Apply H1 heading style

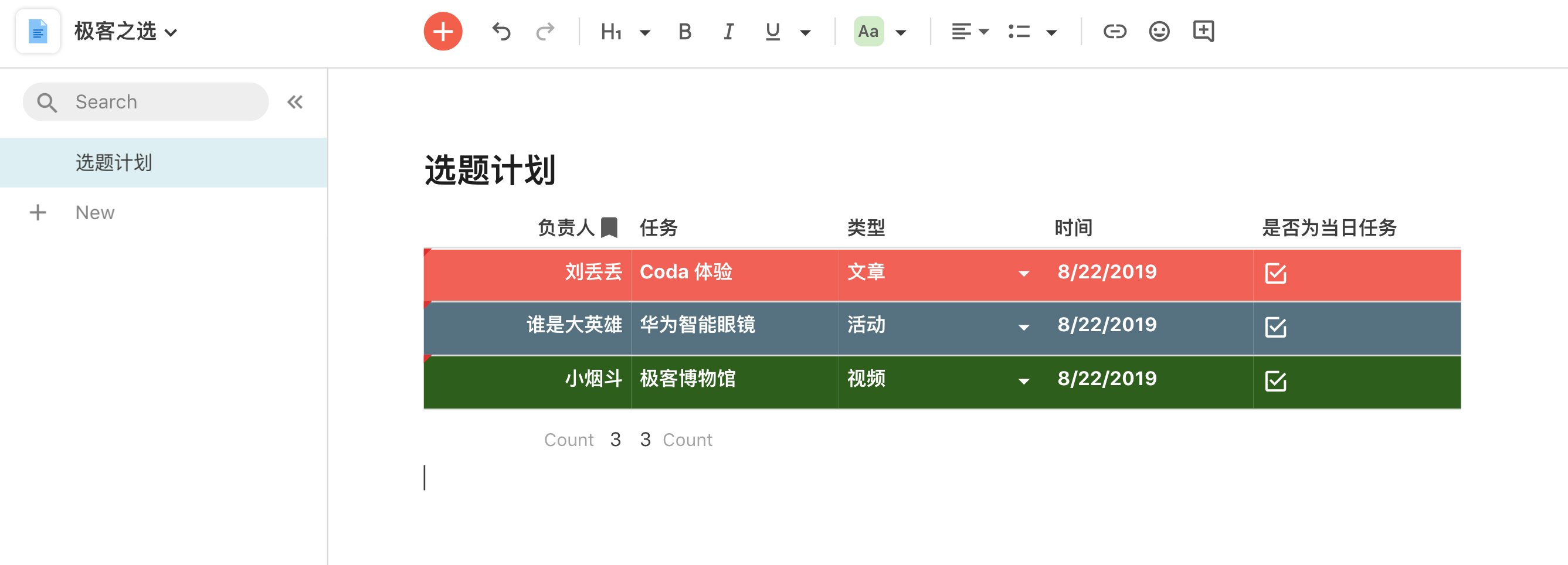(x=610, y=31)
